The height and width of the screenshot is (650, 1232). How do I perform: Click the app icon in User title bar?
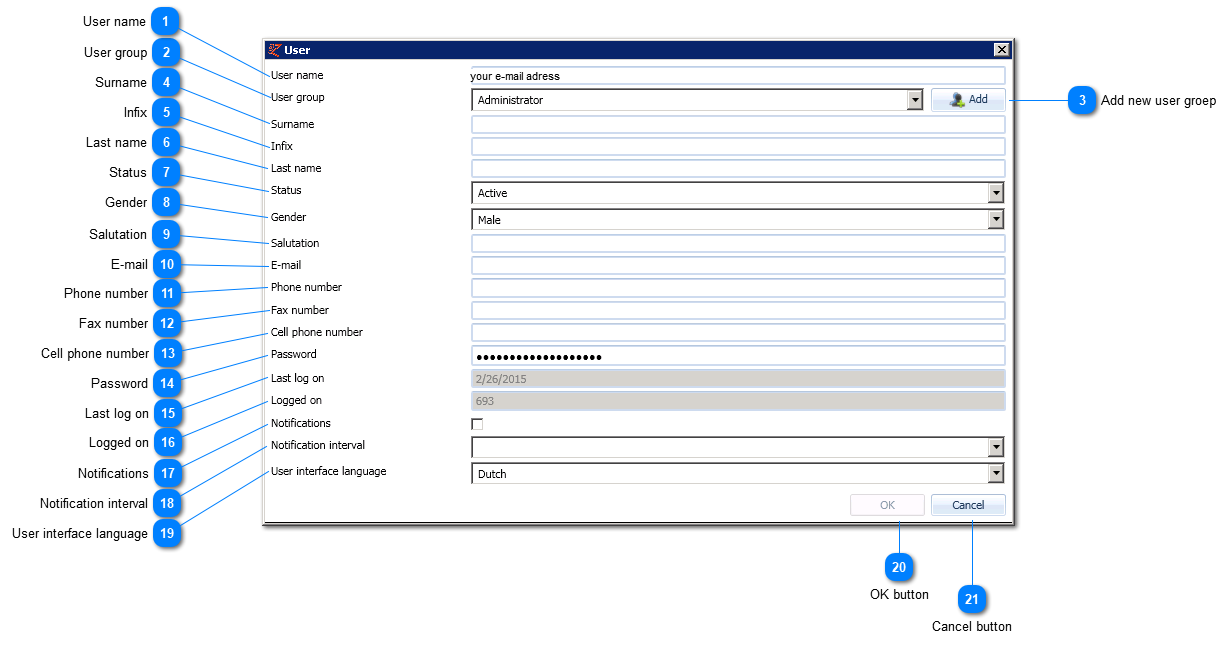click(274, 50)
